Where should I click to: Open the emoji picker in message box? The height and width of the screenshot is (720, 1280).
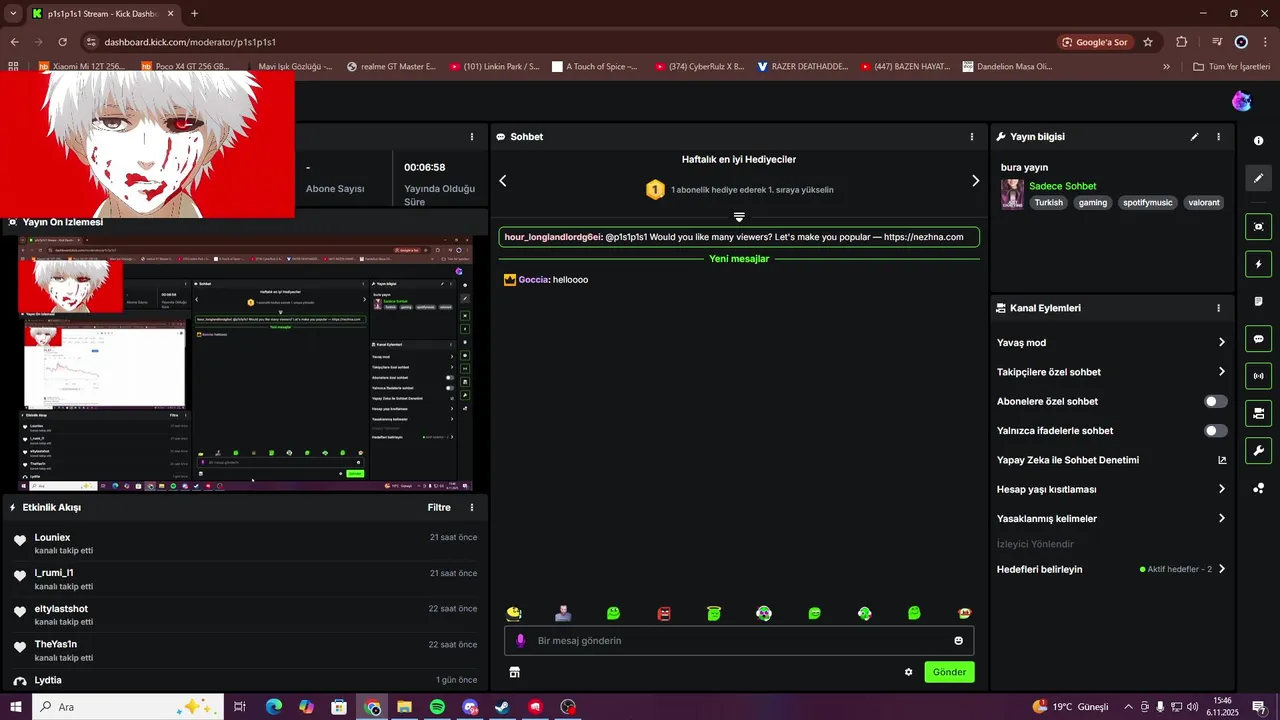[958, 641]
